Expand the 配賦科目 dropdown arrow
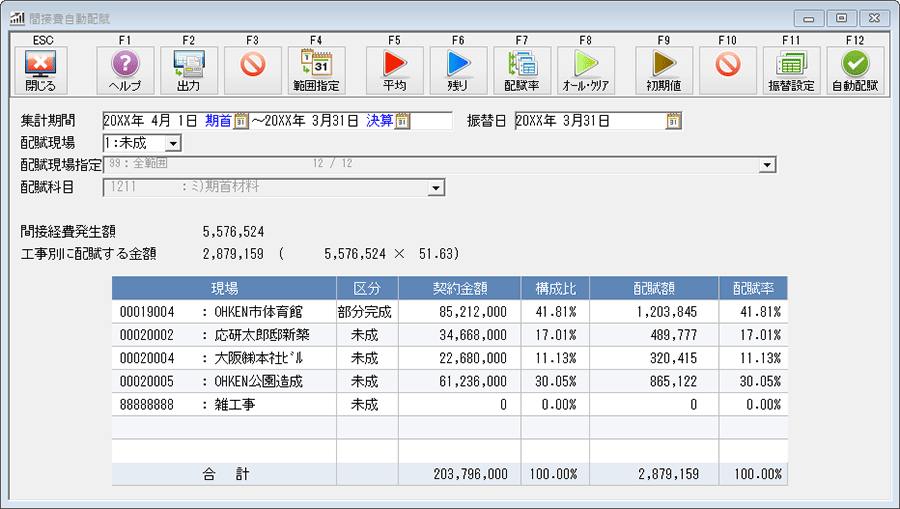900x509 pixels. click(436, 188)
